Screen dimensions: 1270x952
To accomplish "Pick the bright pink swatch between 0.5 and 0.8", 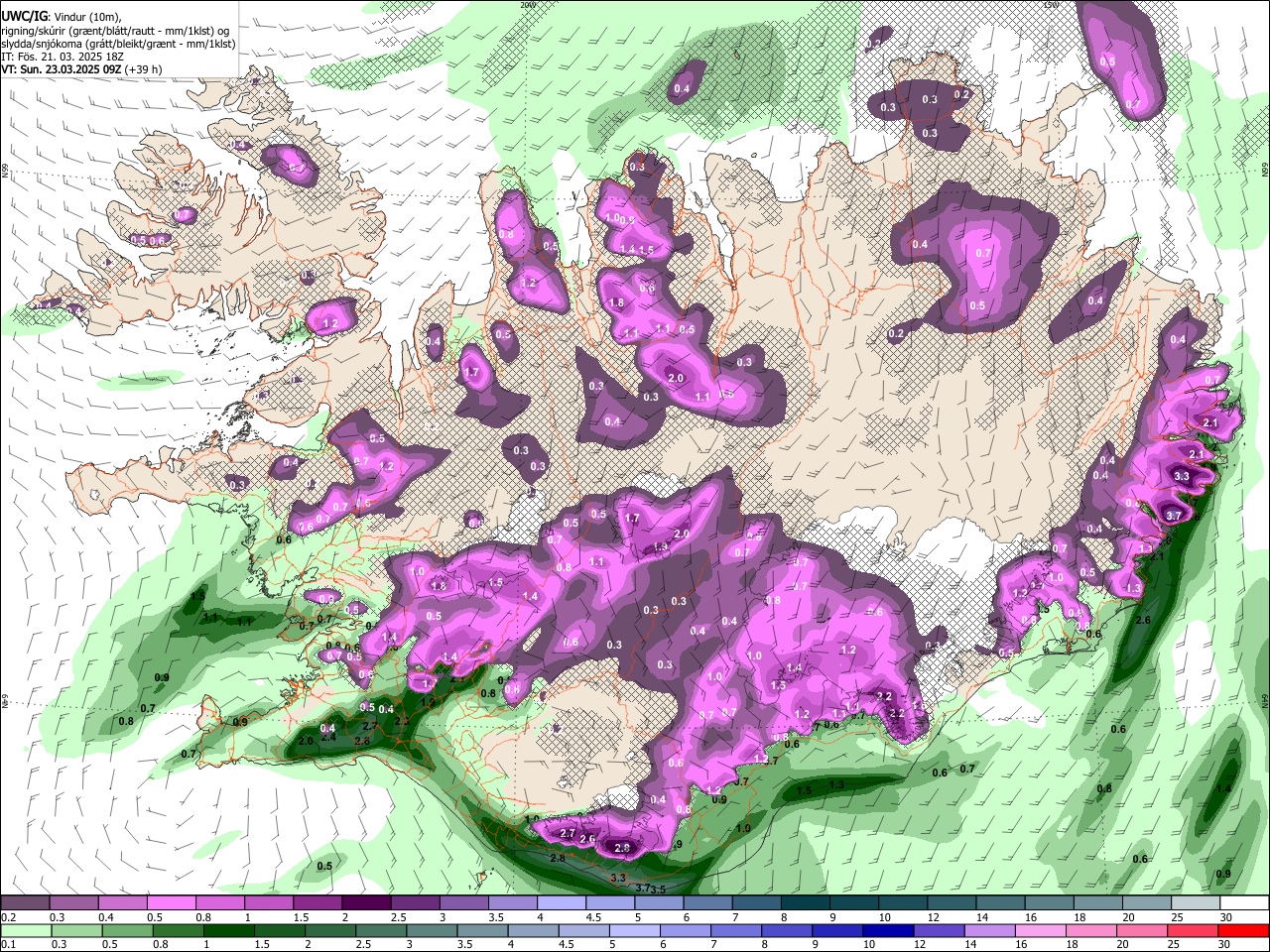I will (x=171, y=902).
